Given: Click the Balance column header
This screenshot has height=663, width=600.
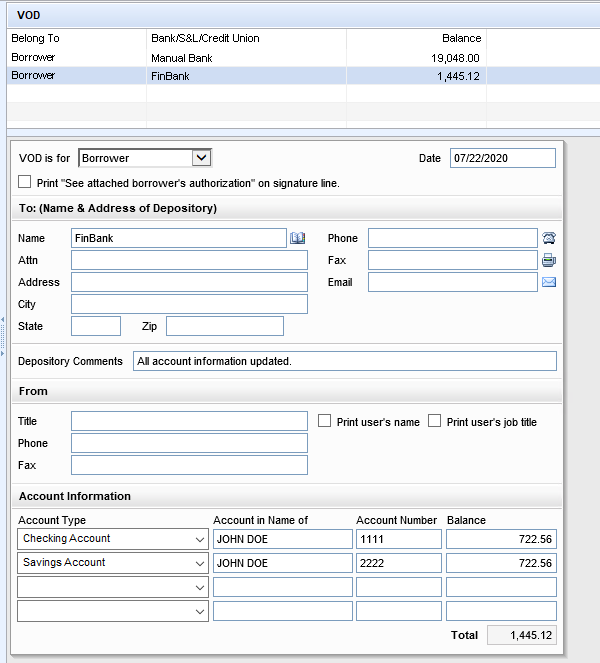Looking at the screenshot, I should pos(461,38).
